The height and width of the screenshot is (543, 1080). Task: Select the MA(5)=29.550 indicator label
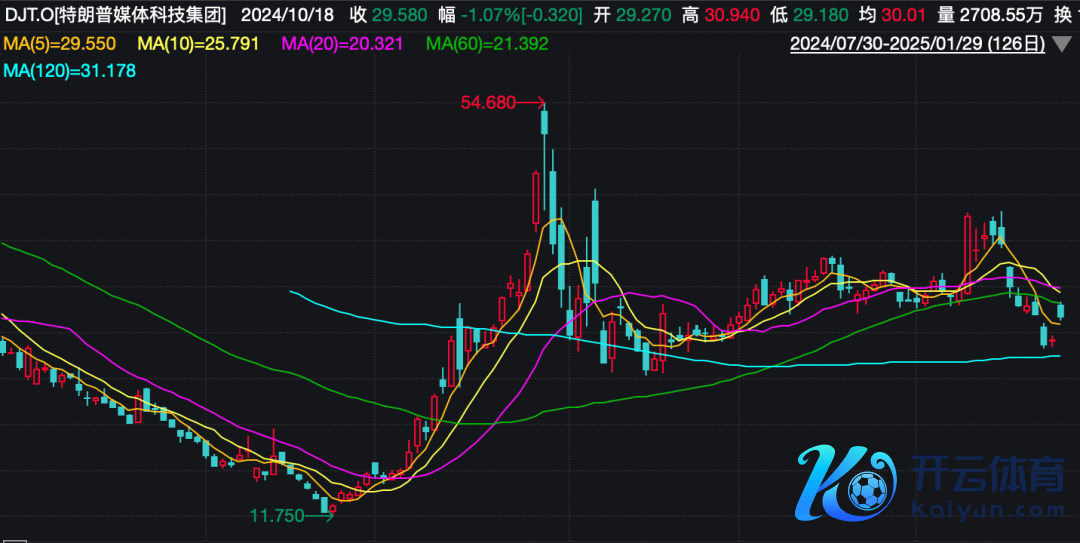click(x=59, y=44)
